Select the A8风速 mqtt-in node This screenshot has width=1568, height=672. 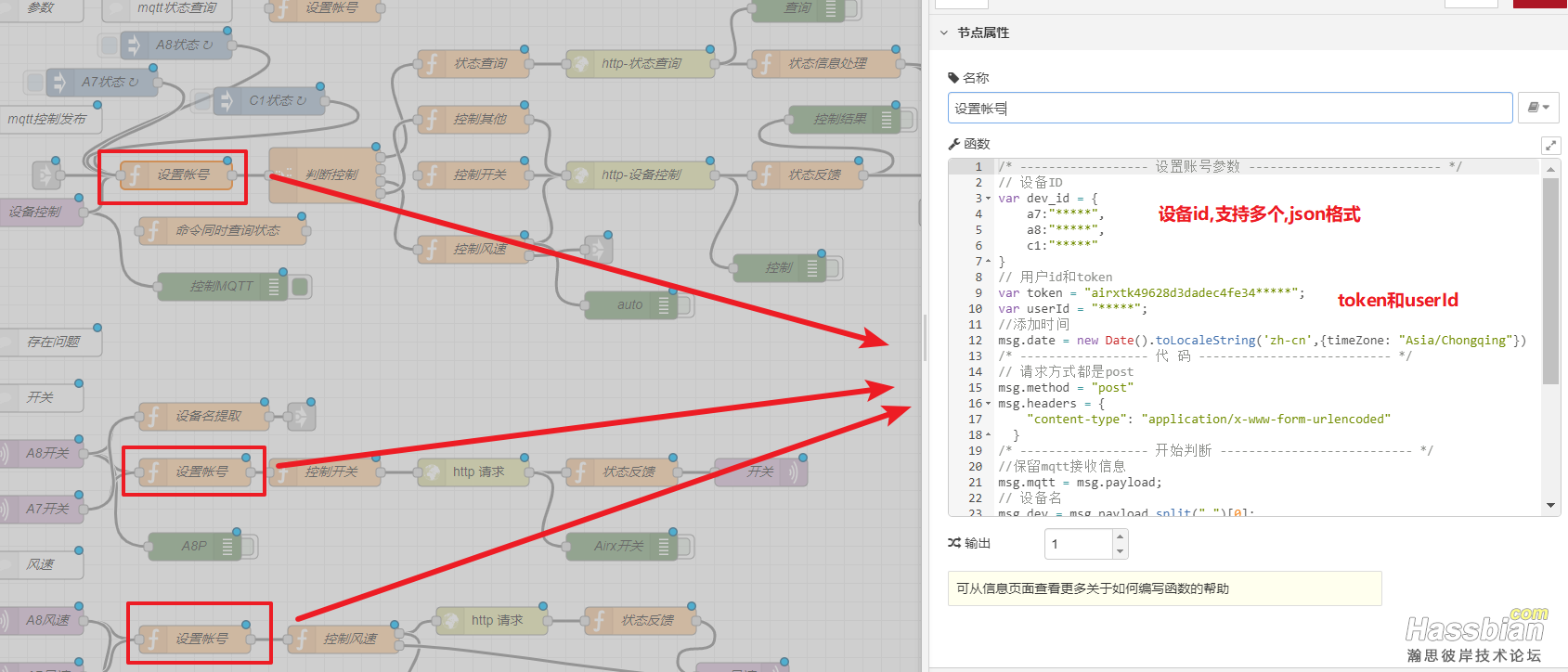[41, 621]
